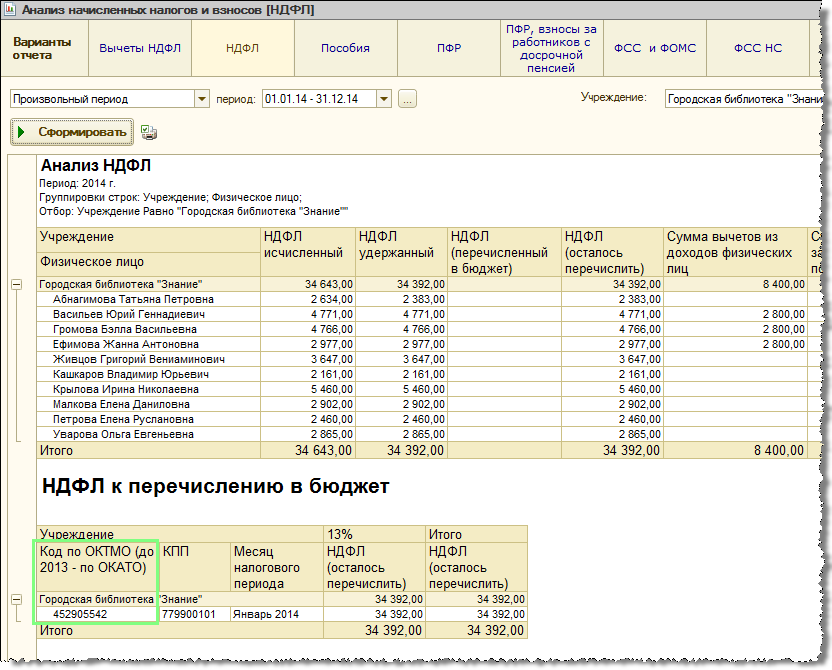Open the period selection ellipsis button
This screenshot has height=670, width=832.
coord(407,99)
